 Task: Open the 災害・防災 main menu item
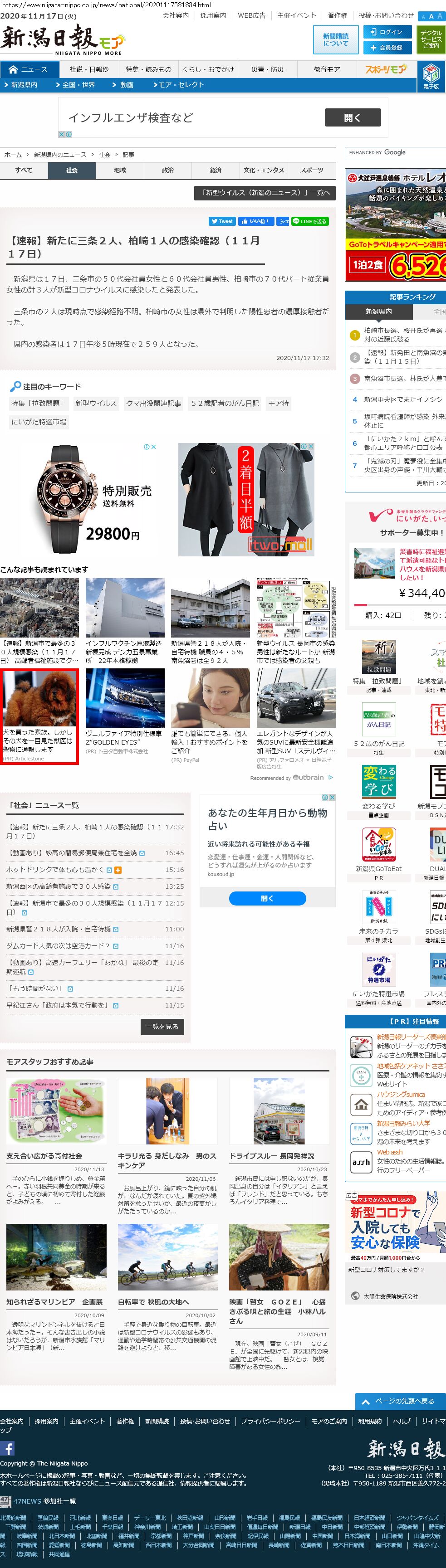[268, 69]
